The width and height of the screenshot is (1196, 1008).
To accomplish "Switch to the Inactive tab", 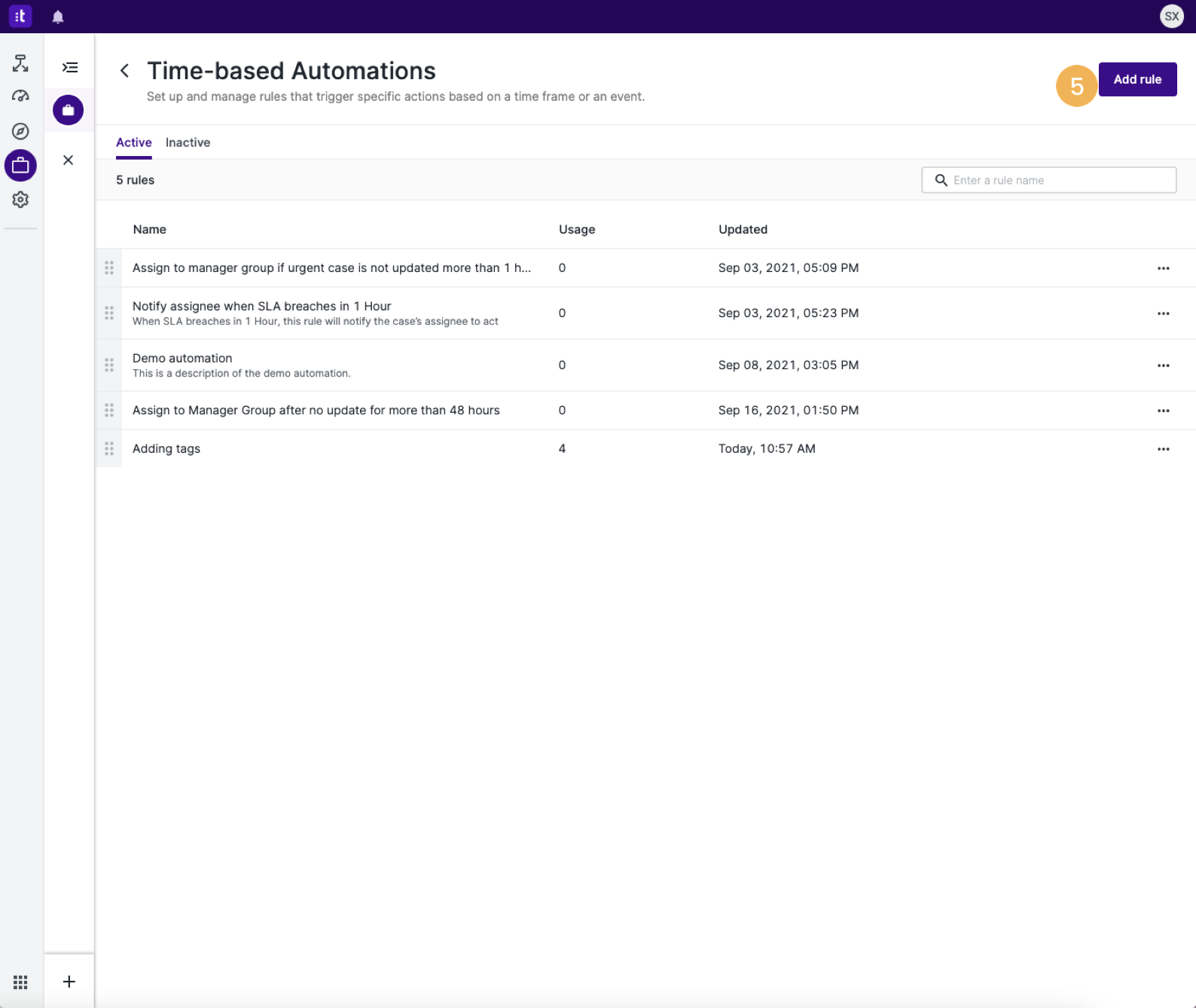I will 188,142.
